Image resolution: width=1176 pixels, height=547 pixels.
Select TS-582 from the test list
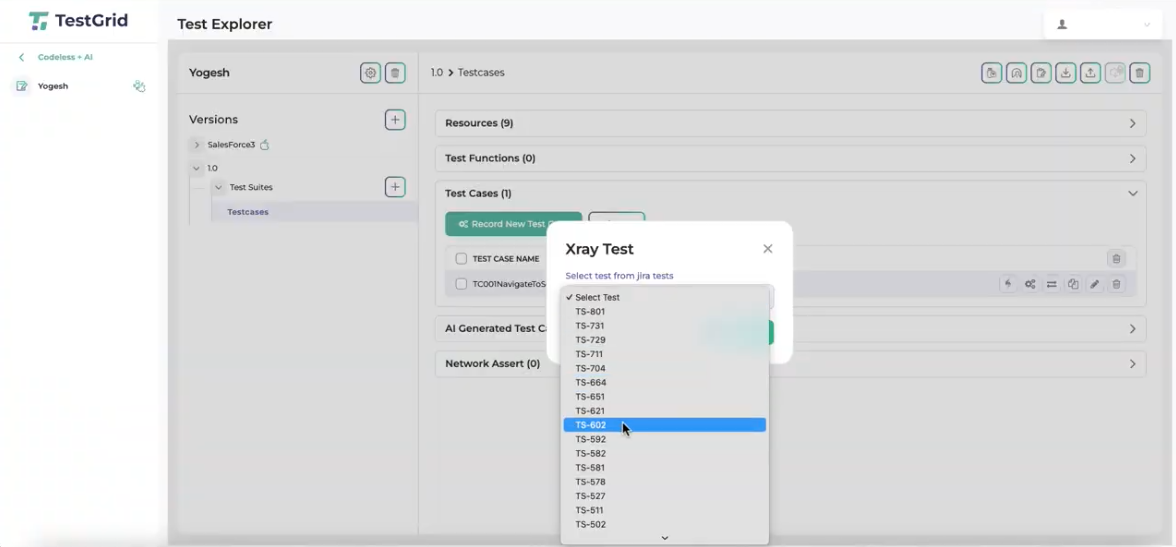(664, 454)
